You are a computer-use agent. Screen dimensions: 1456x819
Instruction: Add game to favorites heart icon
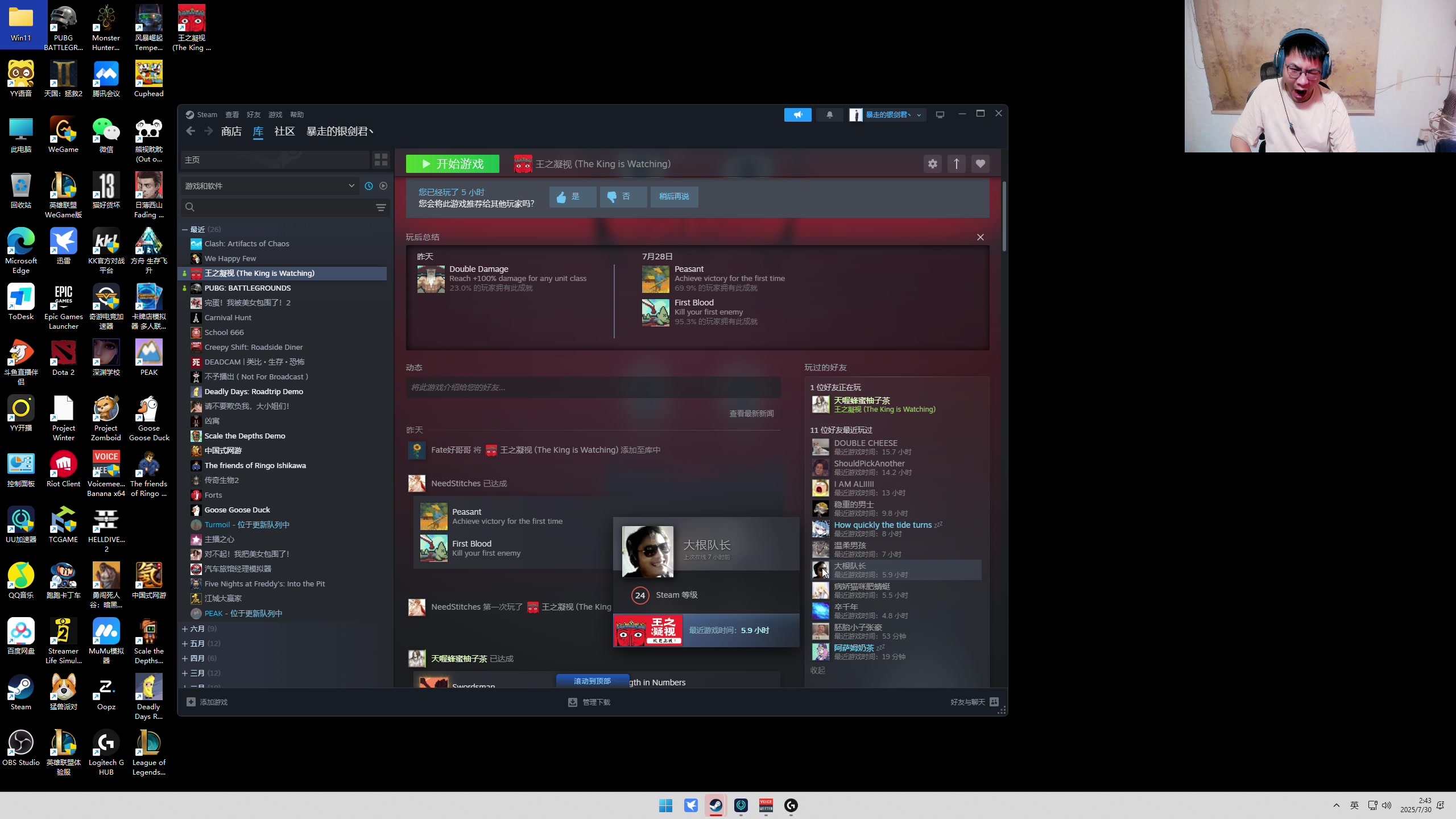(x=980, y=164)
